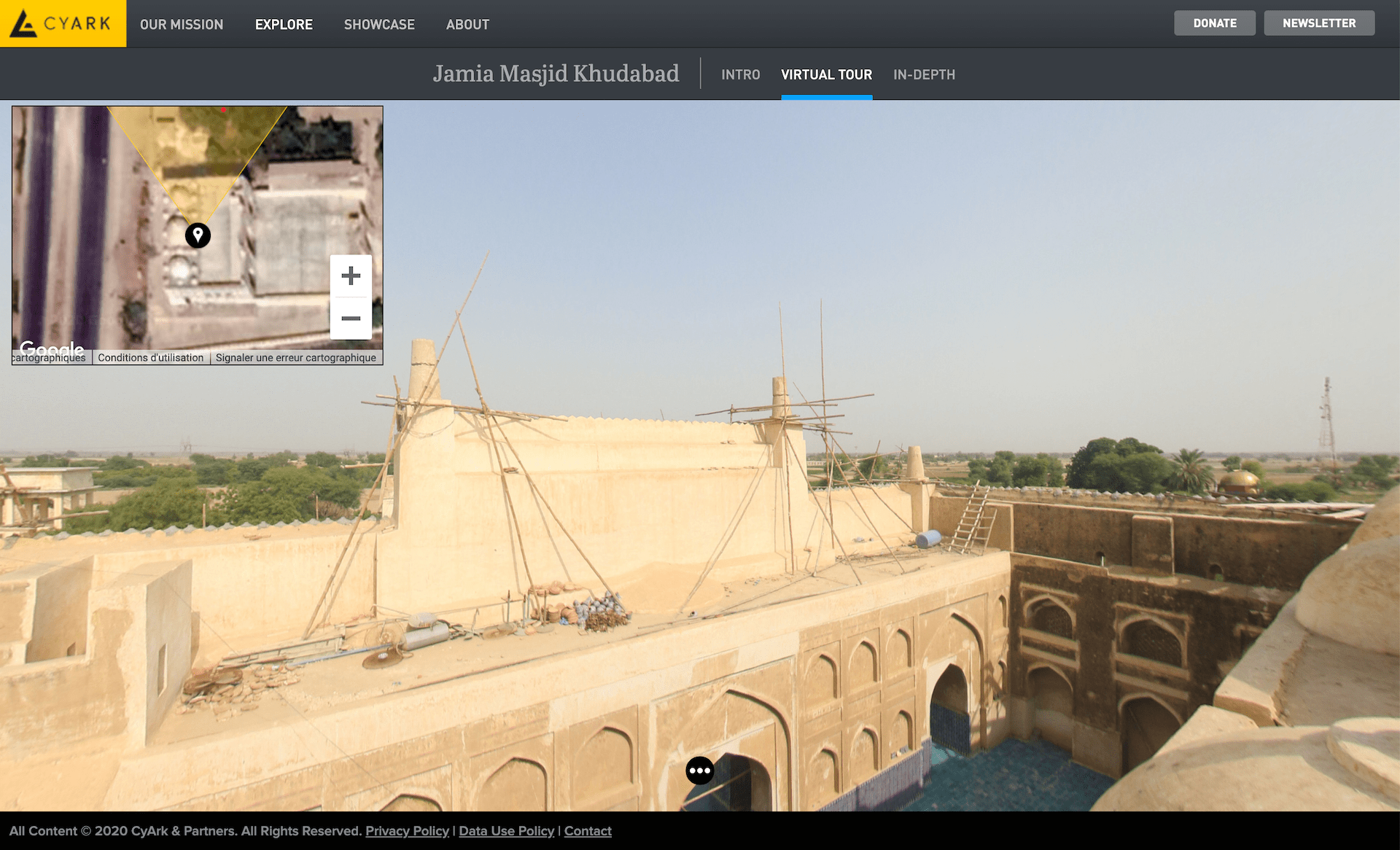Go to the Showcase page
Viewport: 1400px width, 850px height.
pos(379,24)
